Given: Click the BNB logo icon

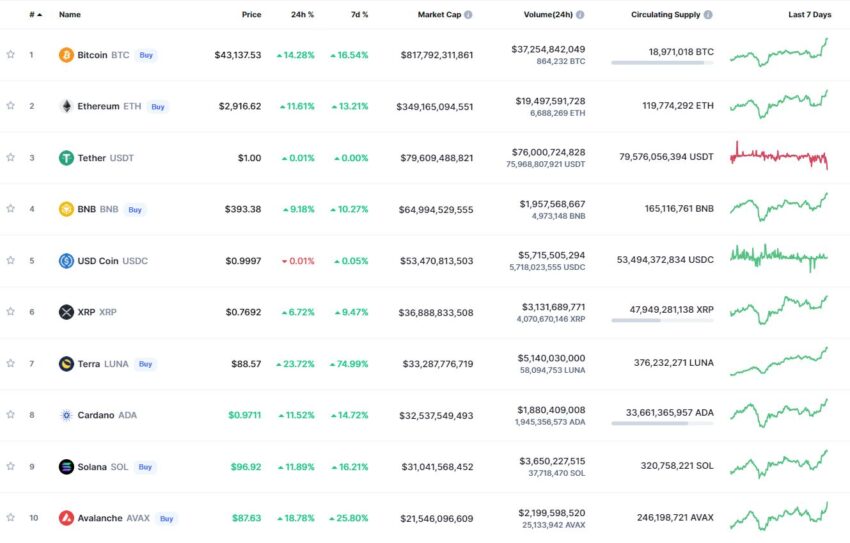Looking at the screenshot, I should click(66, 209).
